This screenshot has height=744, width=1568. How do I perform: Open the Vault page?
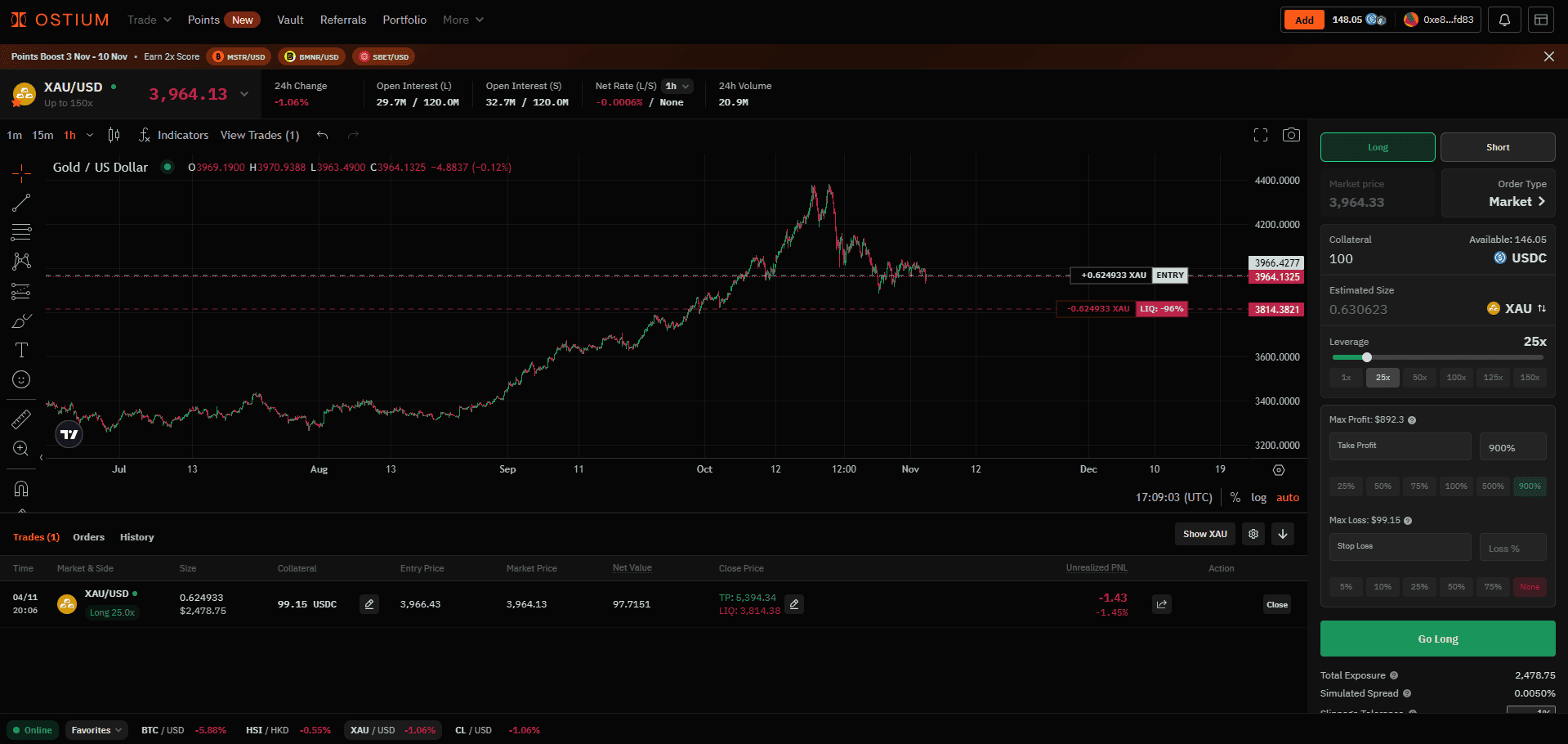click(290, 20)
